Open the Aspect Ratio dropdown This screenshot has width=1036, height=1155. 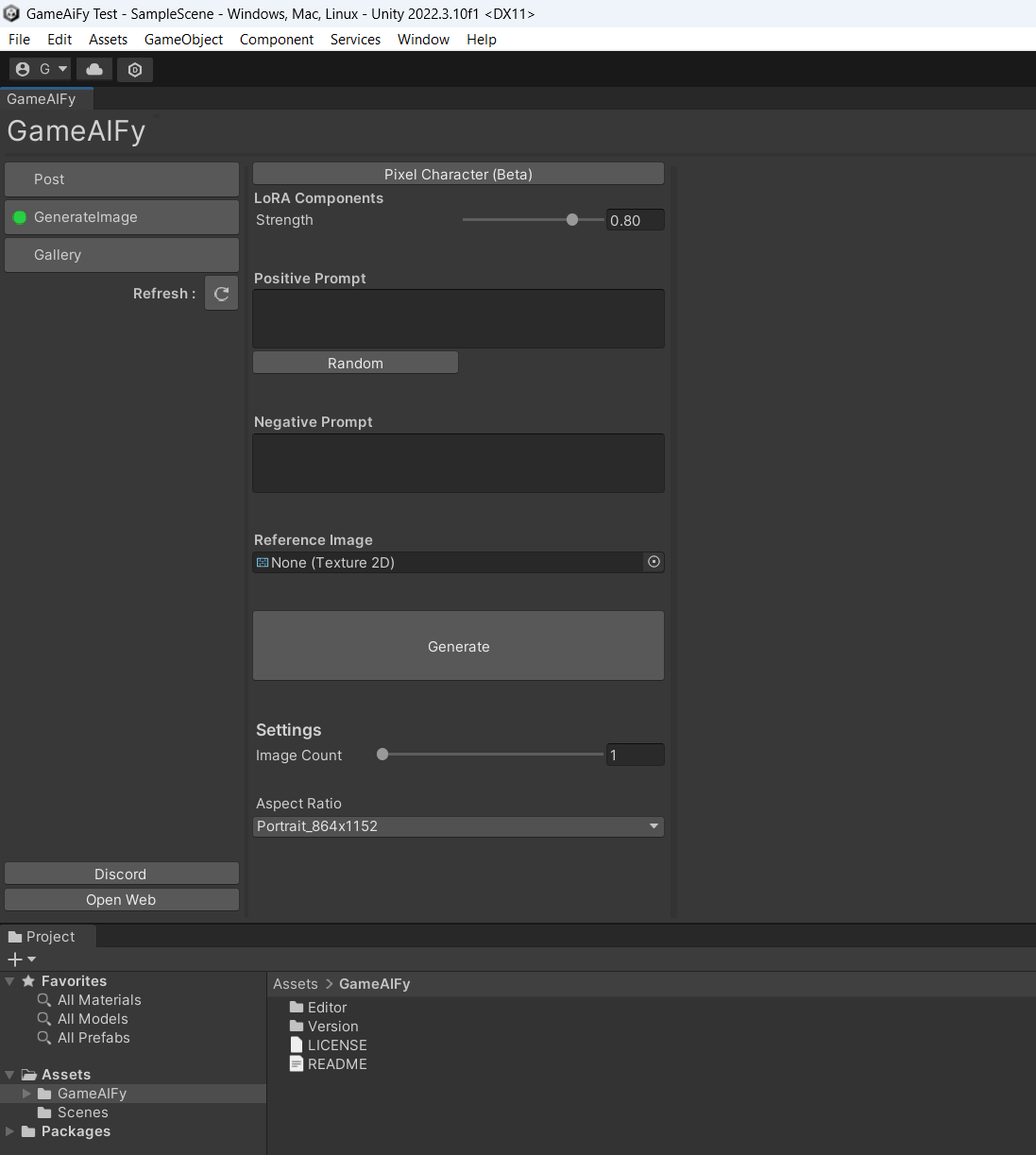click(x=458, y=826)
